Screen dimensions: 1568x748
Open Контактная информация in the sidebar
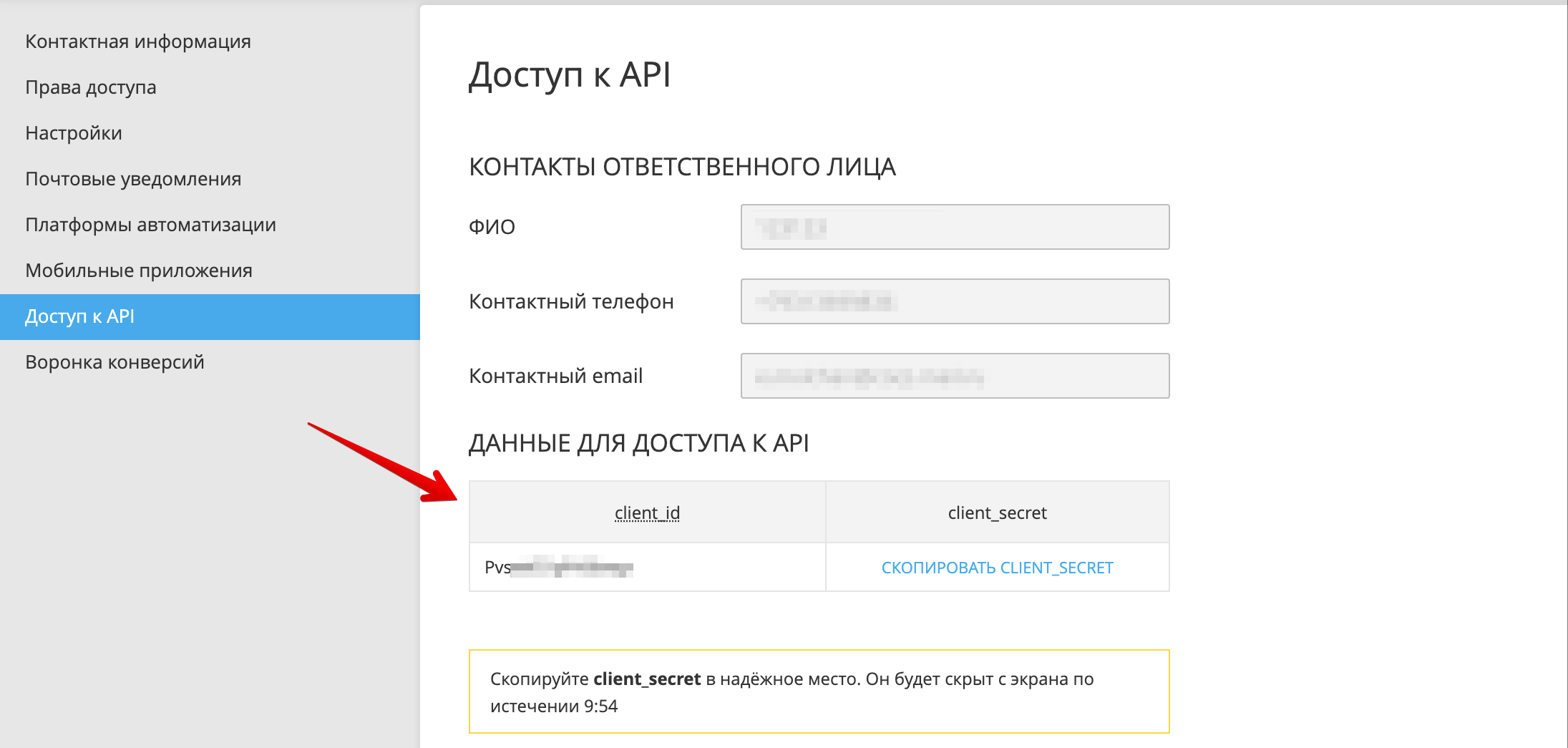(138, 42)
